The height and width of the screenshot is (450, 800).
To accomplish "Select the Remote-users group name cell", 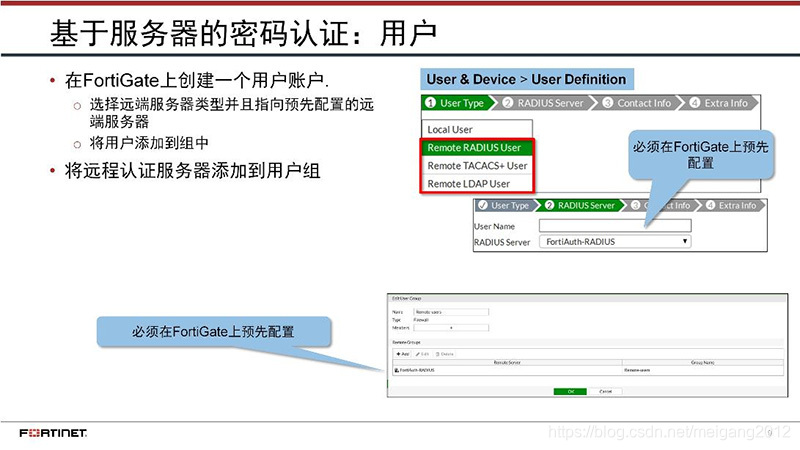I will coord(637,370).
